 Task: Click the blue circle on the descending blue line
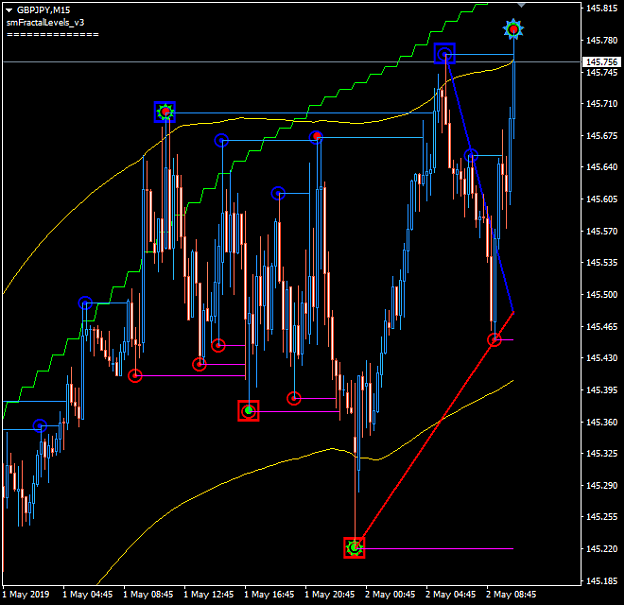(x=471, y=155)
